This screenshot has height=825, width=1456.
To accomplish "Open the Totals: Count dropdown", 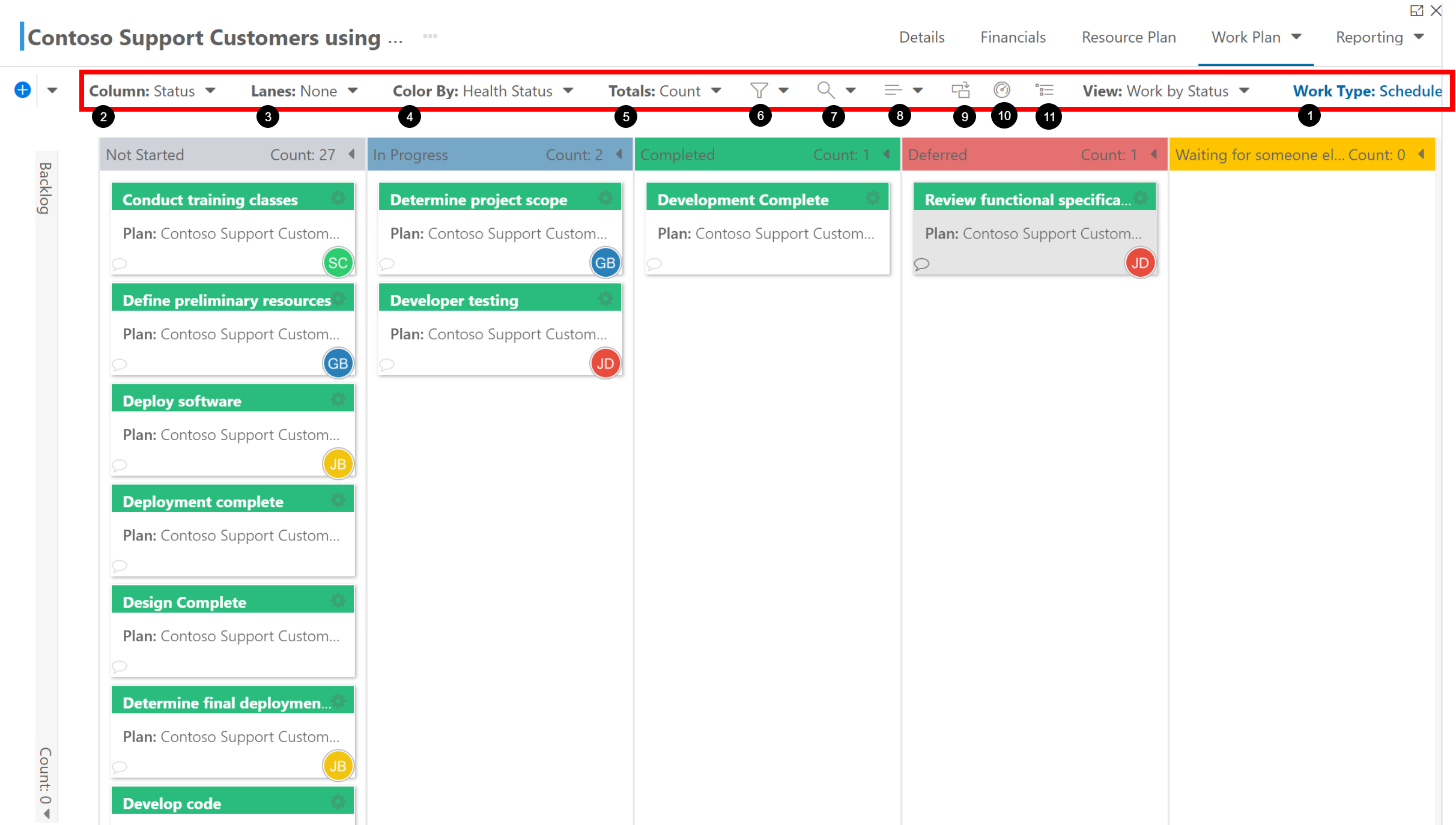I will 665,91.
